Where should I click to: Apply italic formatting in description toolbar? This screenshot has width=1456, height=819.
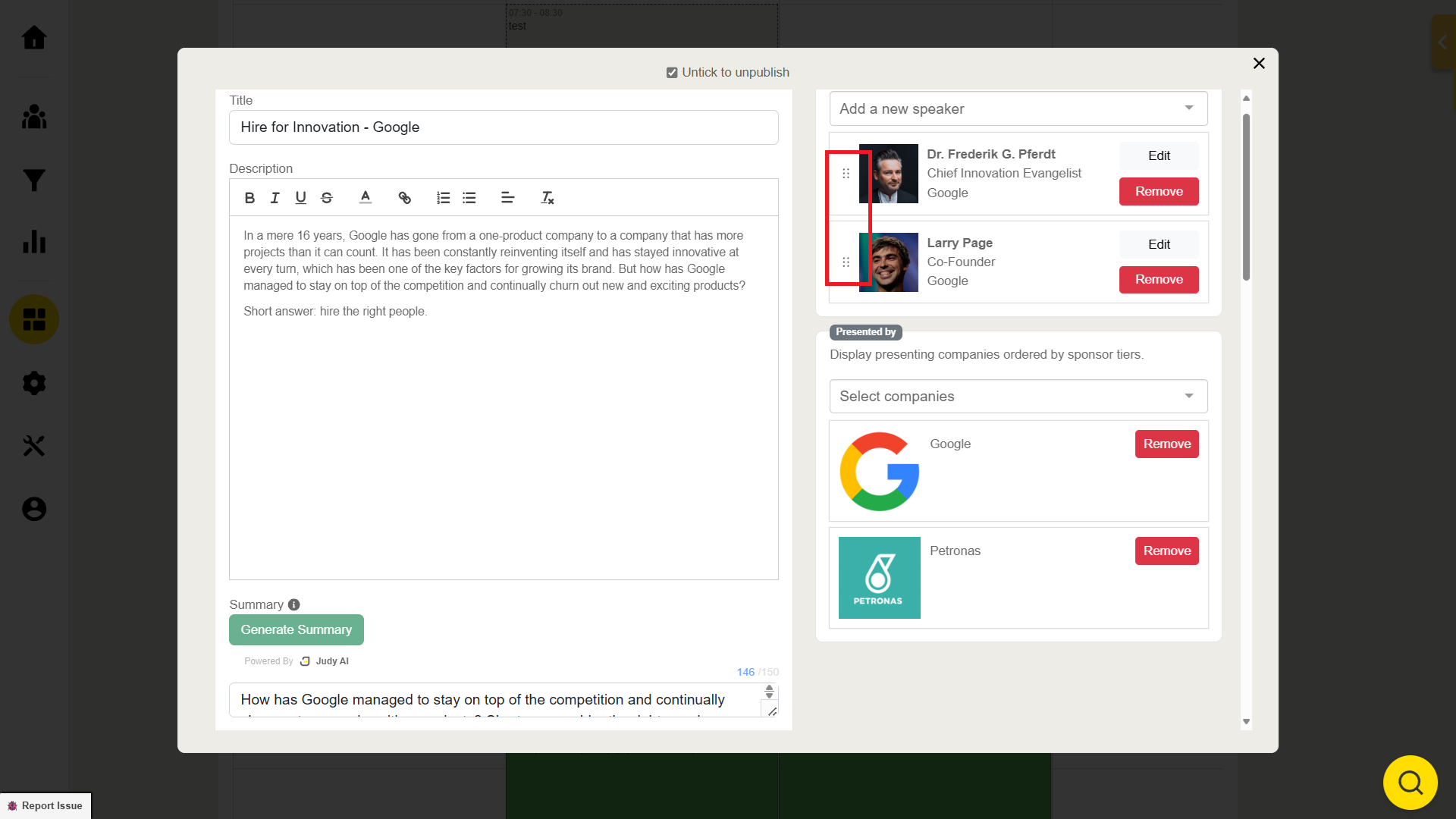[x=275, y=198]
